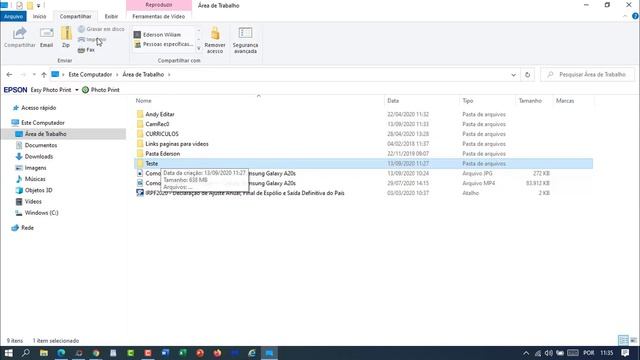
Task: Click the taskbar search magnifier icon
Action: coord(26,353)
